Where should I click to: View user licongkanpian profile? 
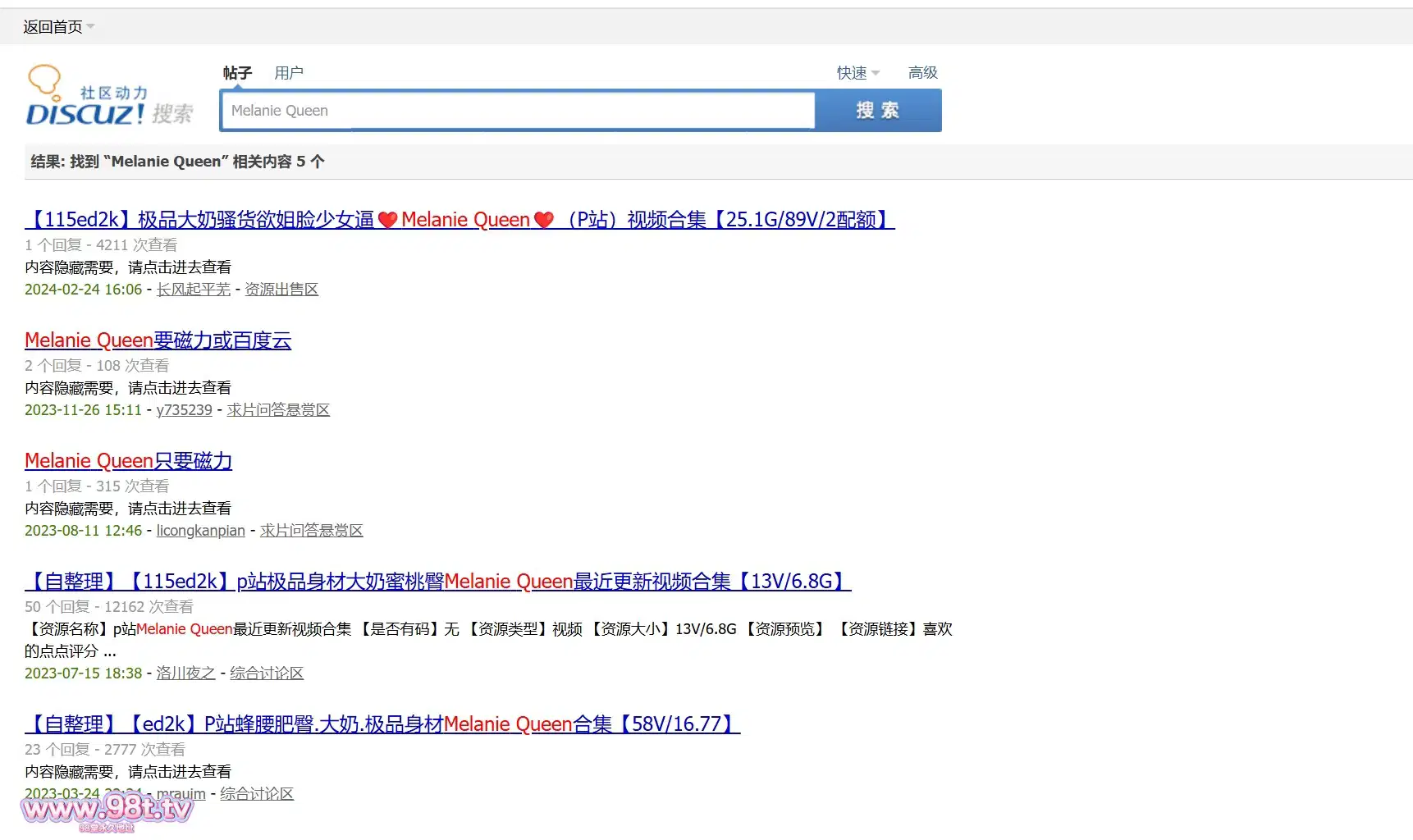click(201, 531)
